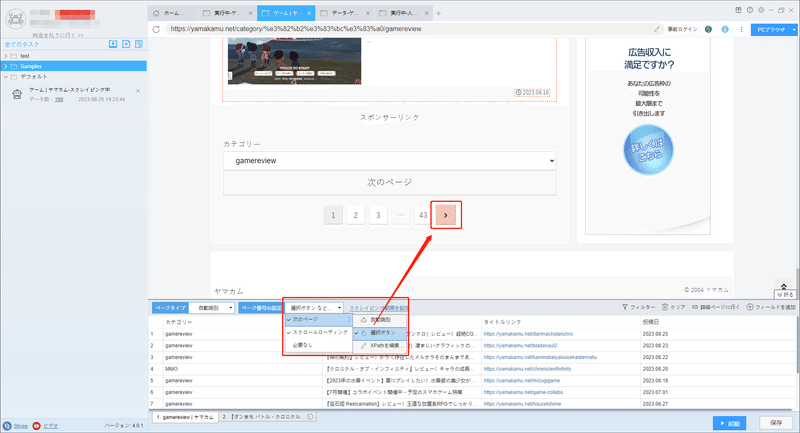Reload the page with the refresh icon
This screenshot has width=800, height=433.
pyautogui.click(x=156, y=29)
